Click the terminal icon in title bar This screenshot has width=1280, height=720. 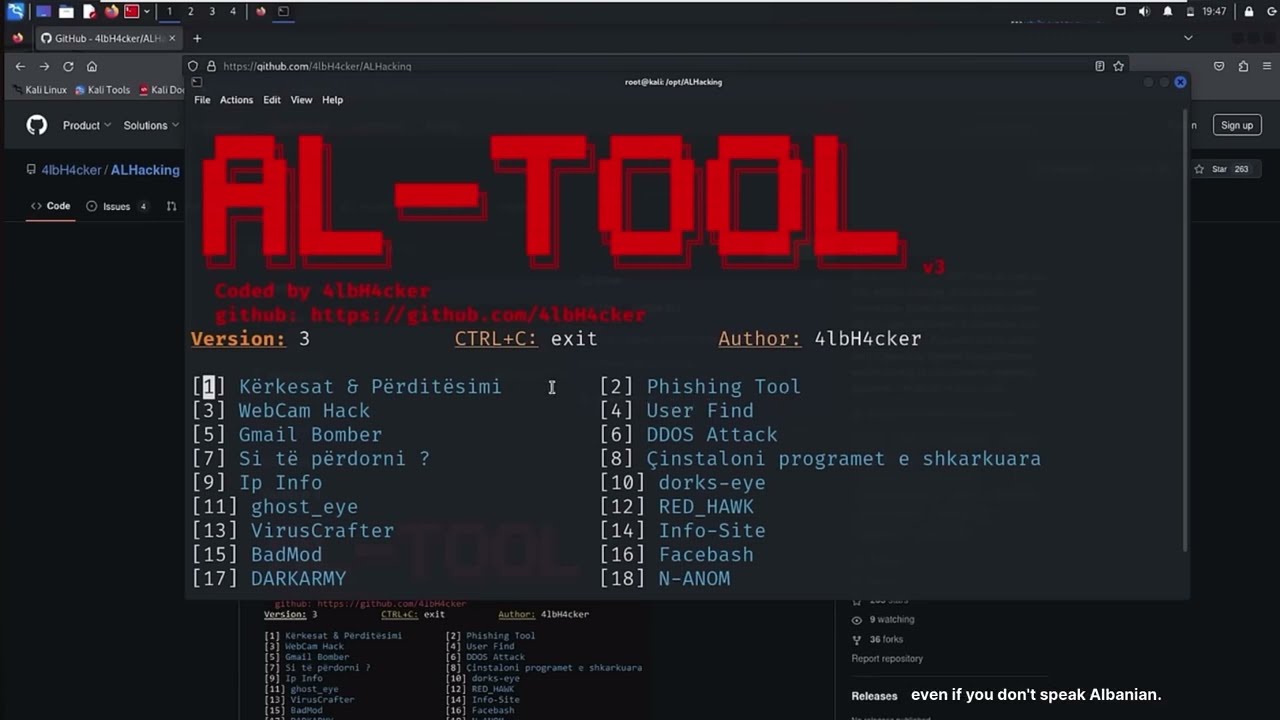tap(196, 82)
